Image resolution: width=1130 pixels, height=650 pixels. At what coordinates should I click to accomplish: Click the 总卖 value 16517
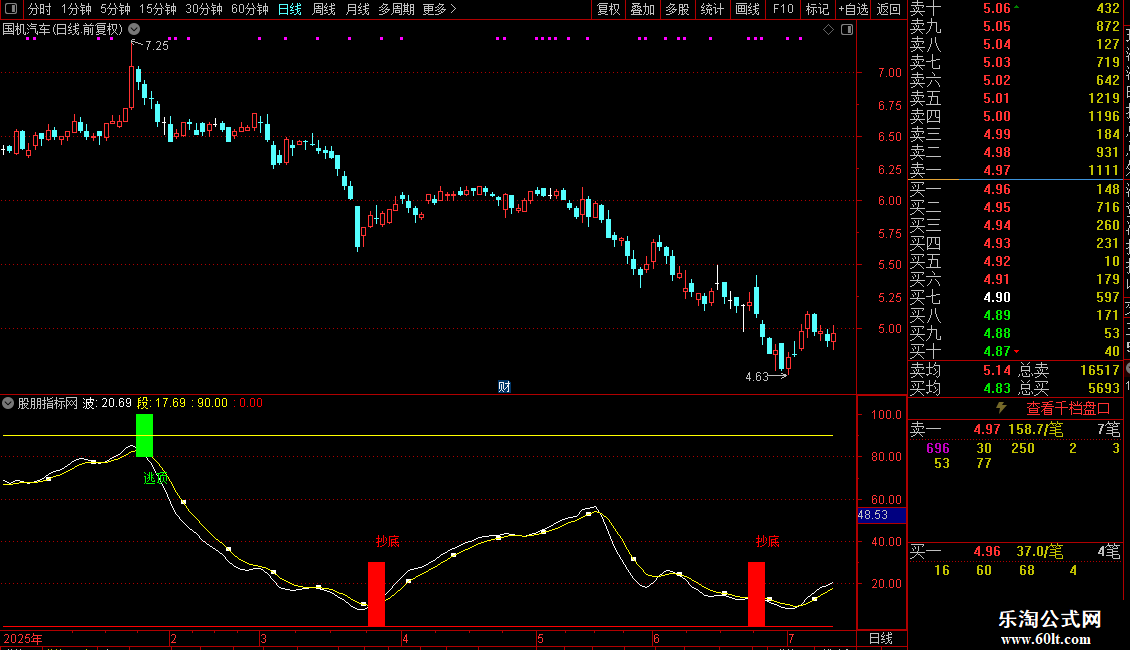(1099, 370)
